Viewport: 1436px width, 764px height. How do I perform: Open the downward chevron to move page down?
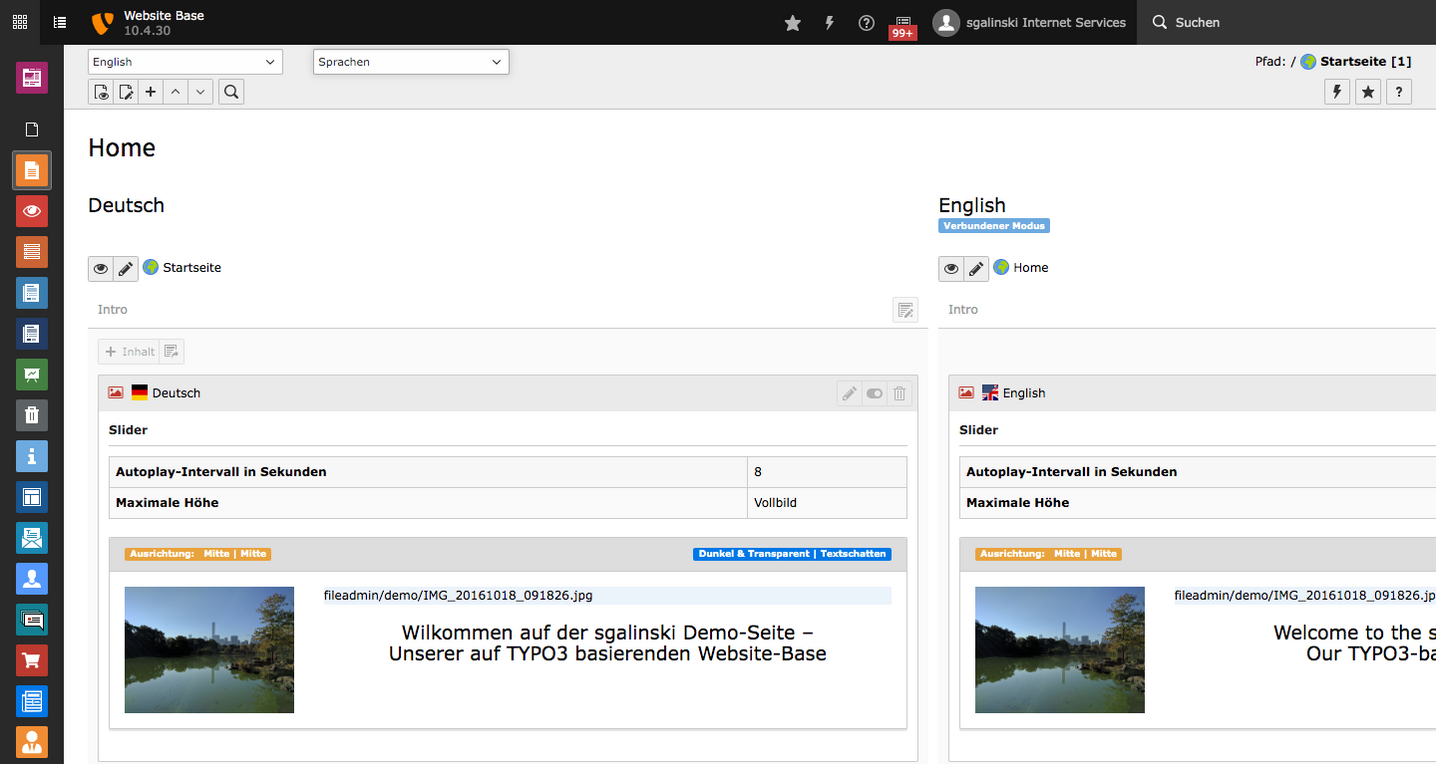(200, 91)
